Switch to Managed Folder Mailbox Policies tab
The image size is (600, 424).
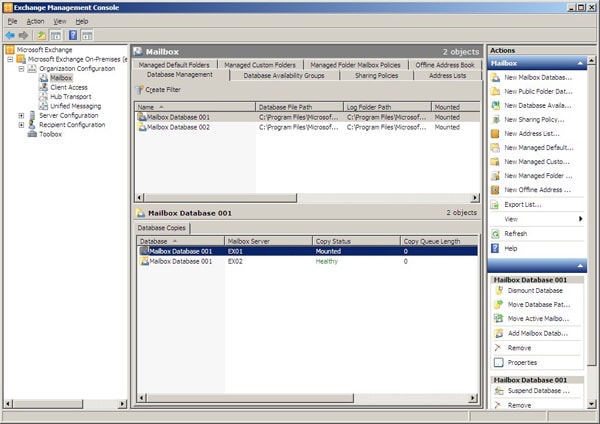point(355,65)
